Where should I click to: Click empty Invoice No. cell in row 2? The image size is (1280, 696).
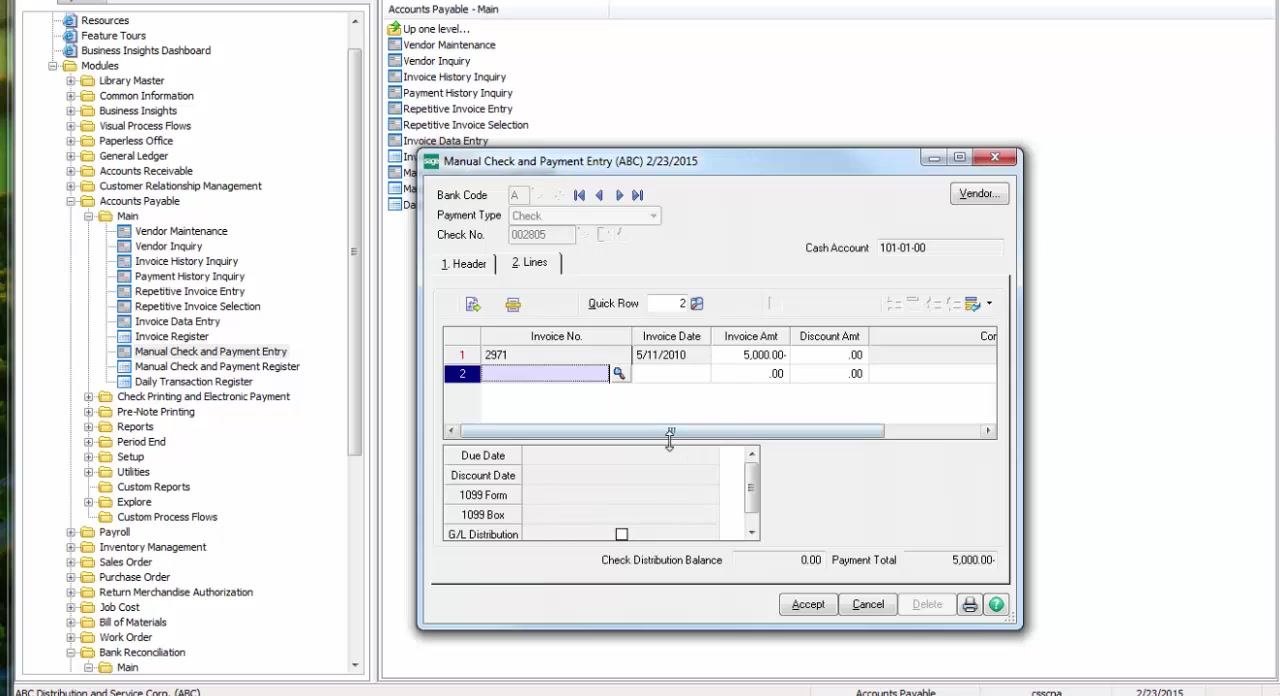coord(545,373)
